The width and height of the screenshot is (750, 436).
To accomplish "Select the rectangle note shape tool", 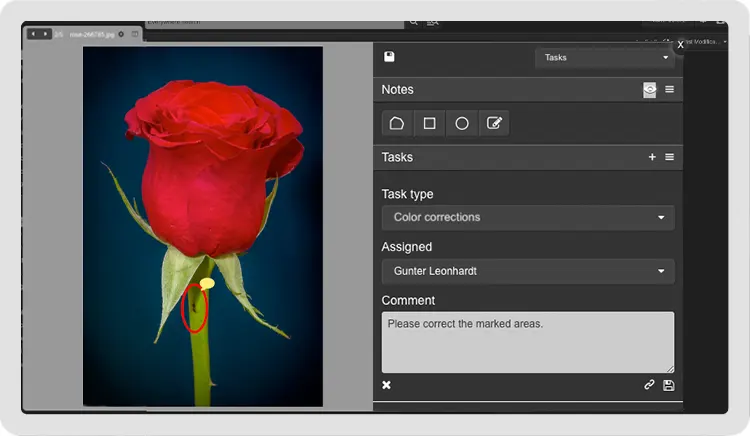I will [430, 123].
